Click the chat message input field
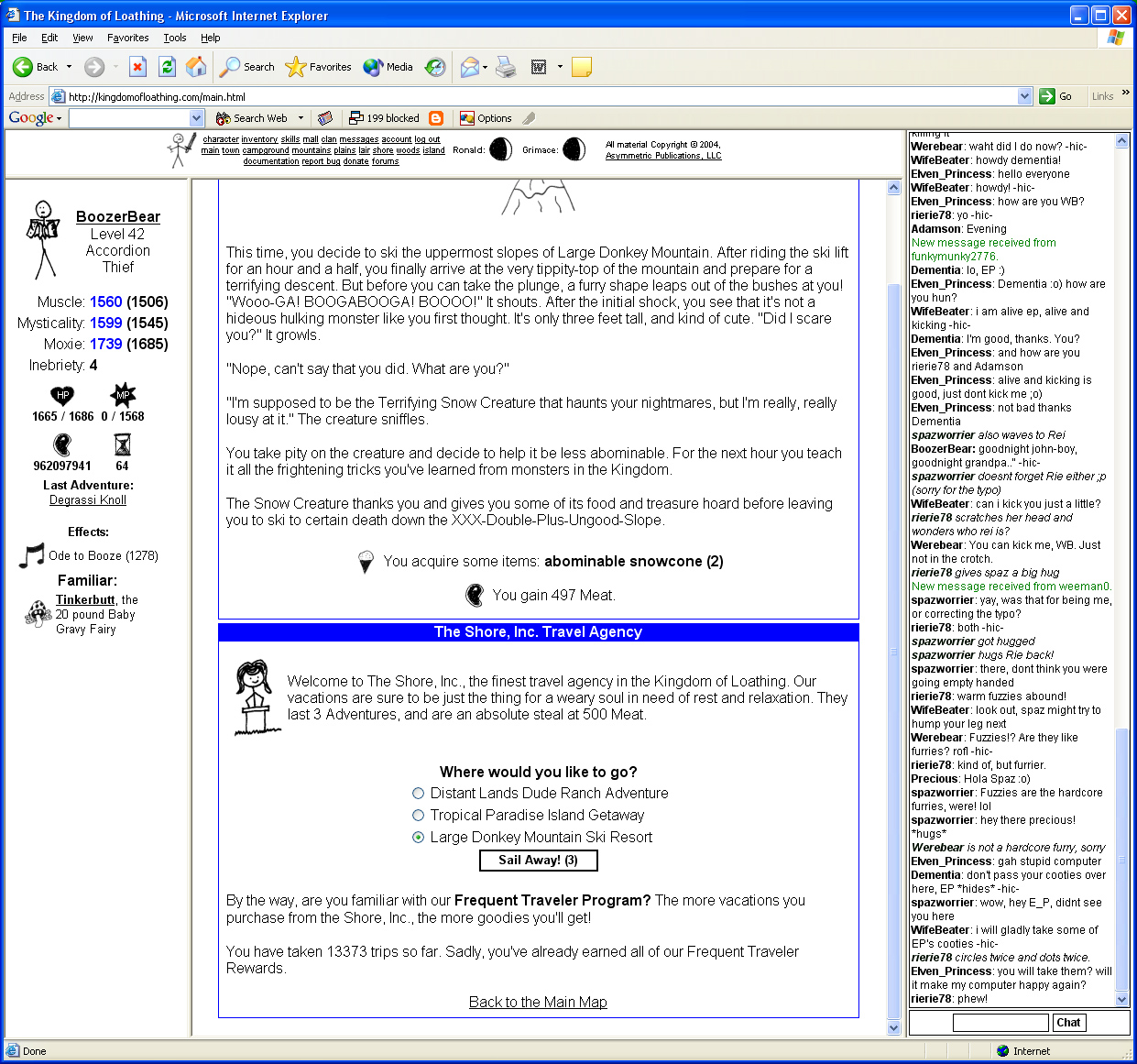 tap(1000, 1023)
